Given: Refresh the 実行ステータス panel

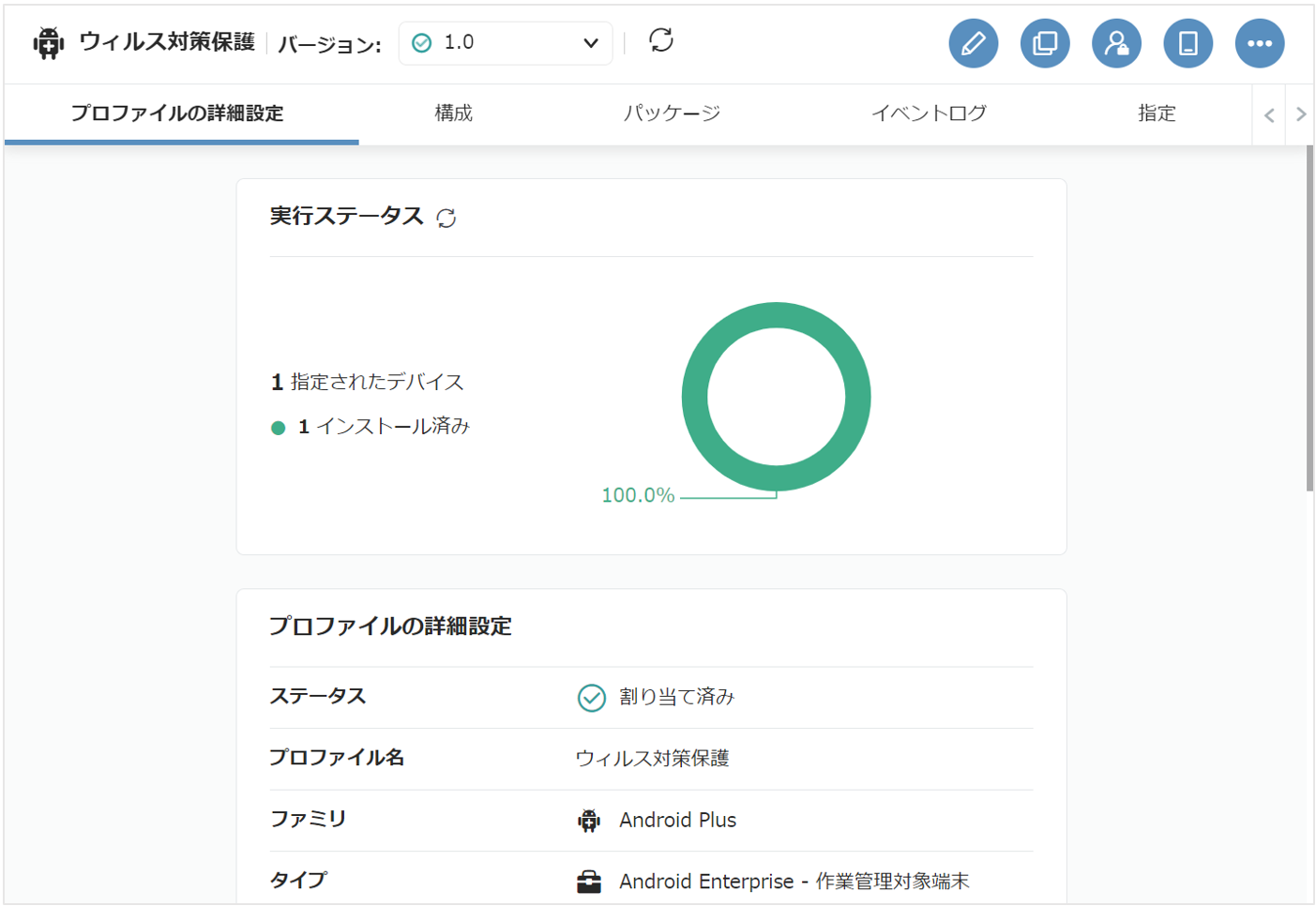Looking at the screenshot, I should (x=446, y=218).
